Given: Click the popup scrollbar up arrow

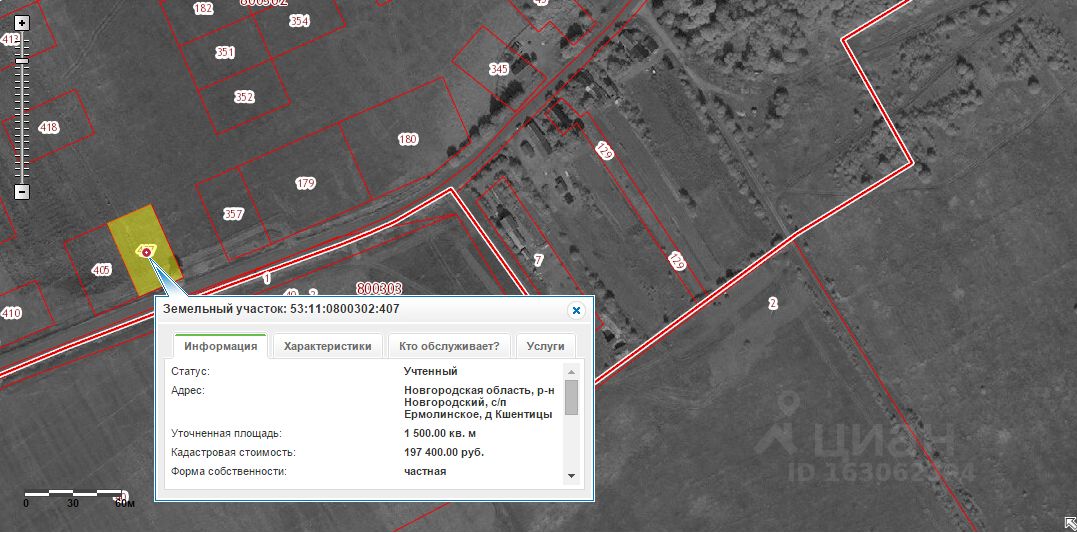Looking at the screenshot, I should click(571, 372).
